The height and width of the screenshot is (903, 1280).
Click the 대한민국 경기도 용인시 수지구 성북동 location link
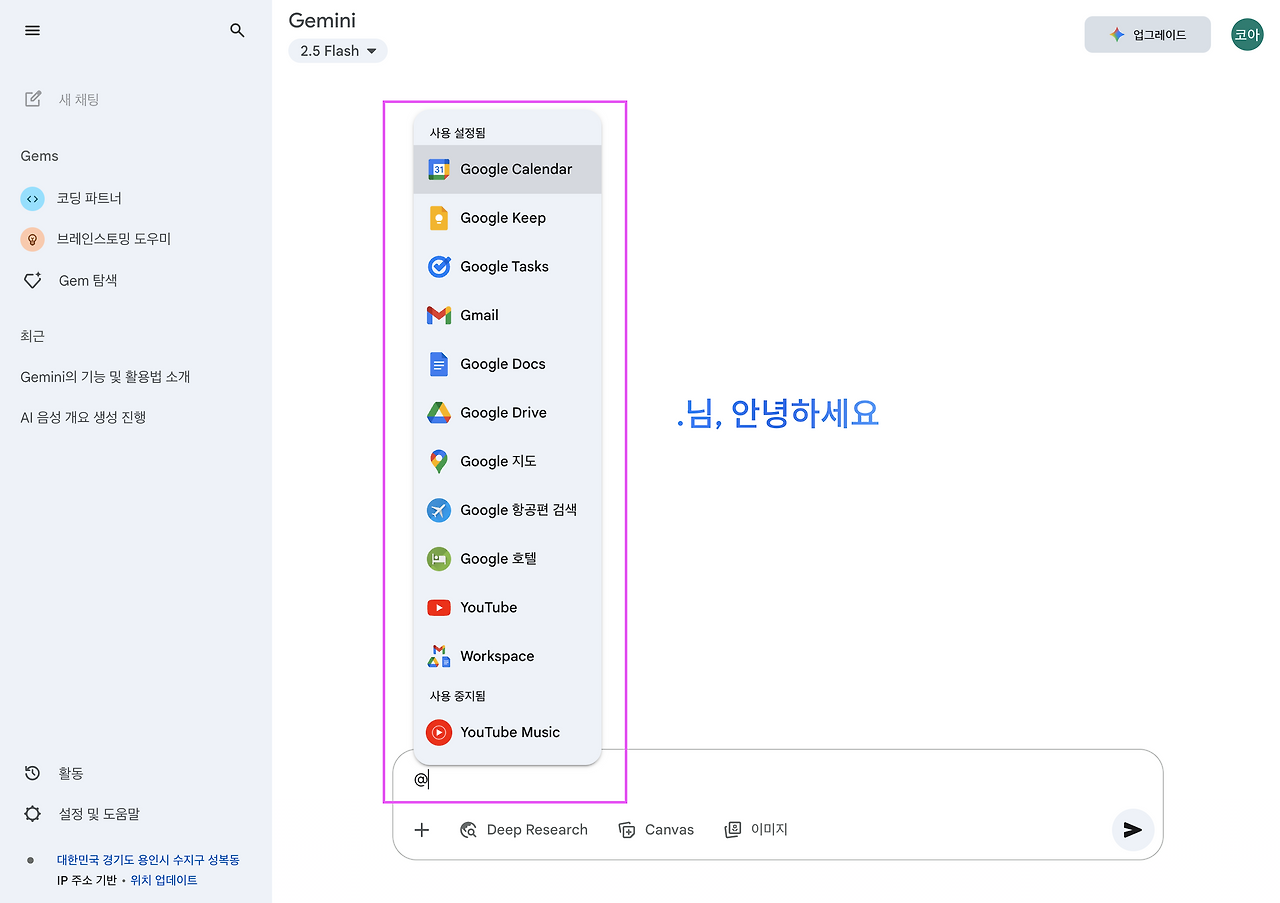[x=148, y=860]
